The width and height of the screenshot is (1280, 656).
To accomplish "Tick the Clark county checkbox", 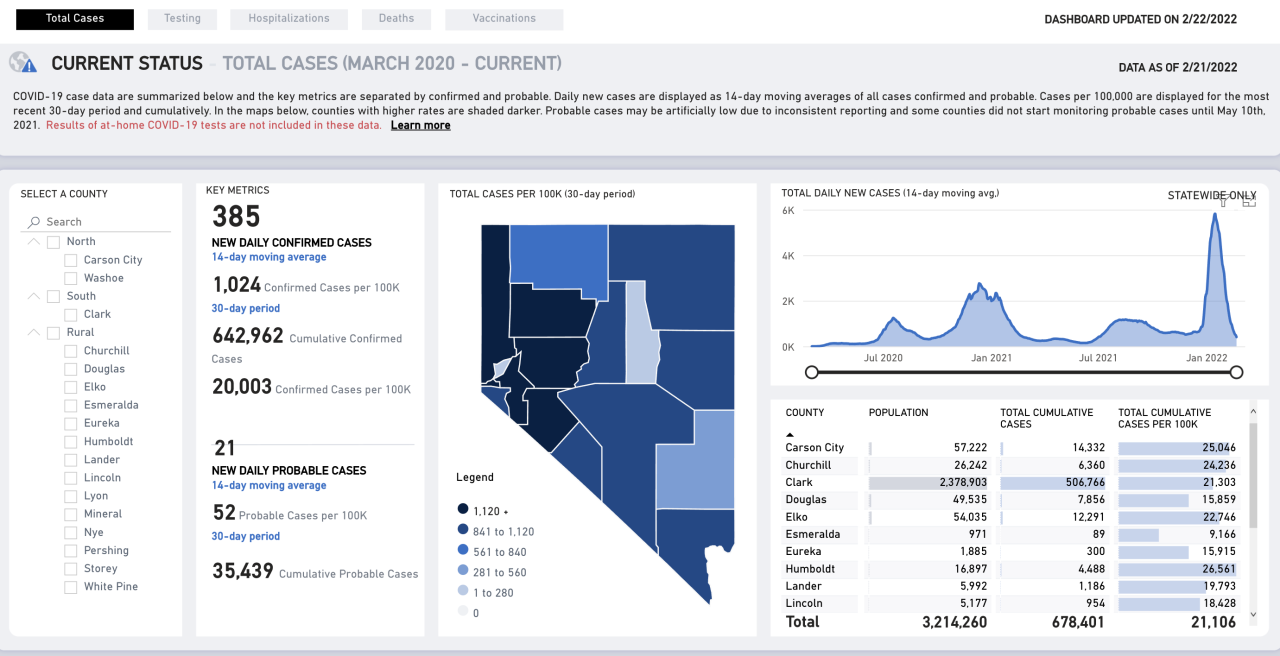I will [71, 314].
